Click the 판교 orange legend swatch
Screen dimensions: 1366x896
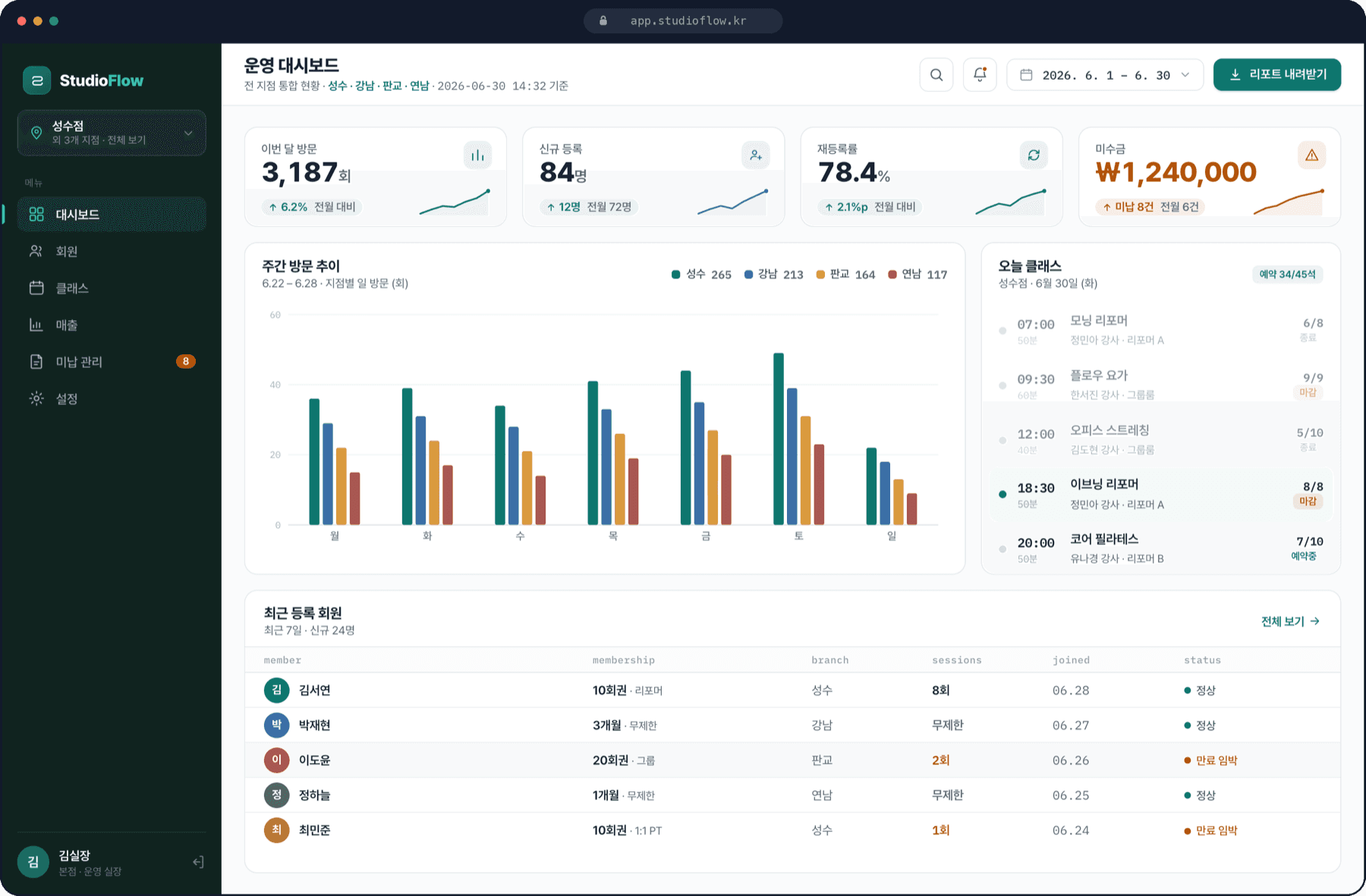pos(820,275)
